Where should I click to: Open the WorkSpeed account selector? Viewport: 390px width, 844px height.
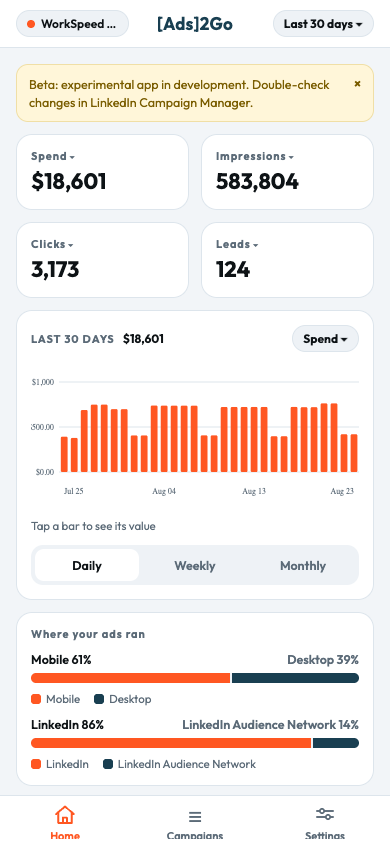[73, 24]
